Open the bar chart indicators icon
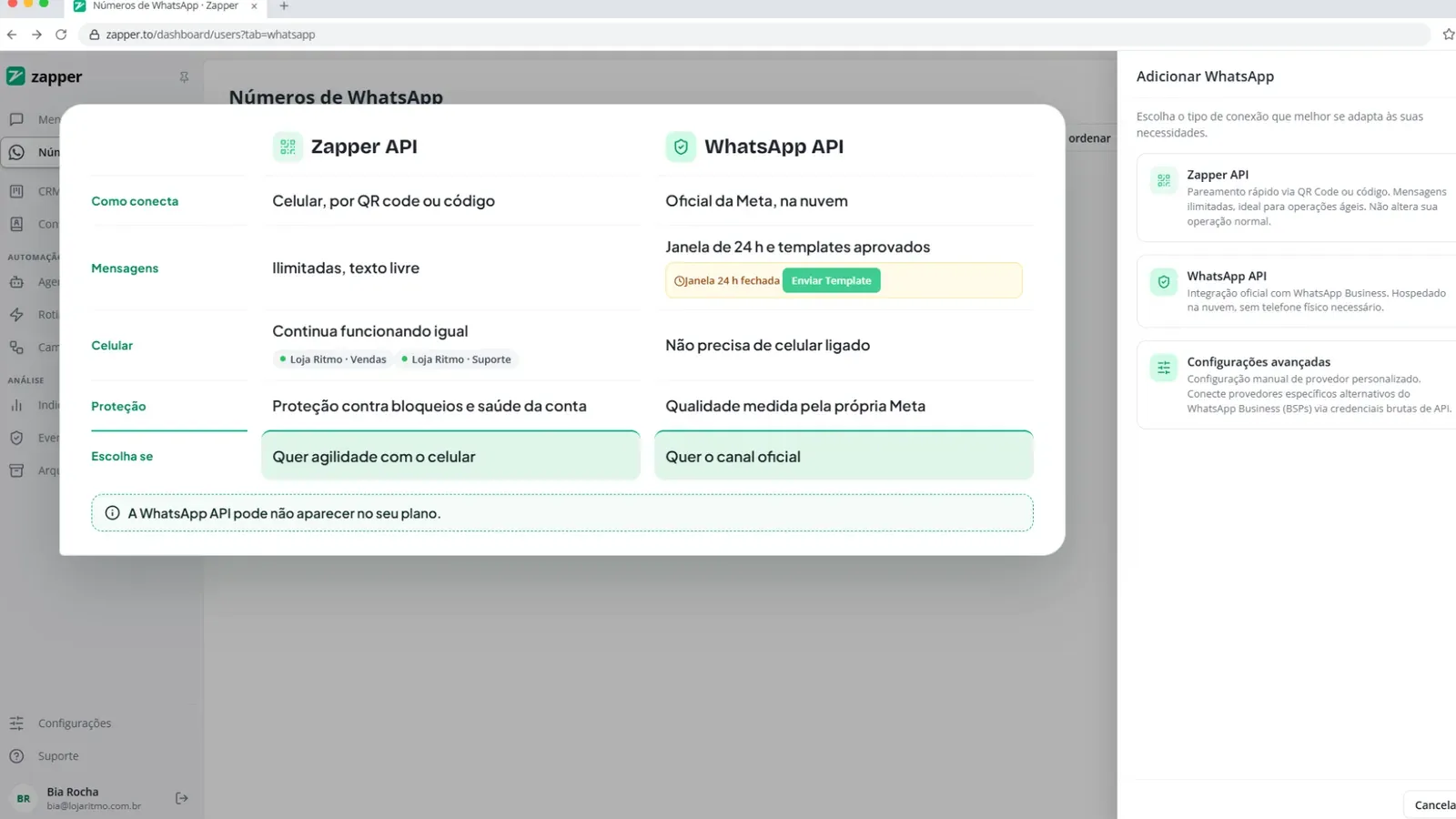The height and width of the screenshot is (819, 1456). [16, 405]
